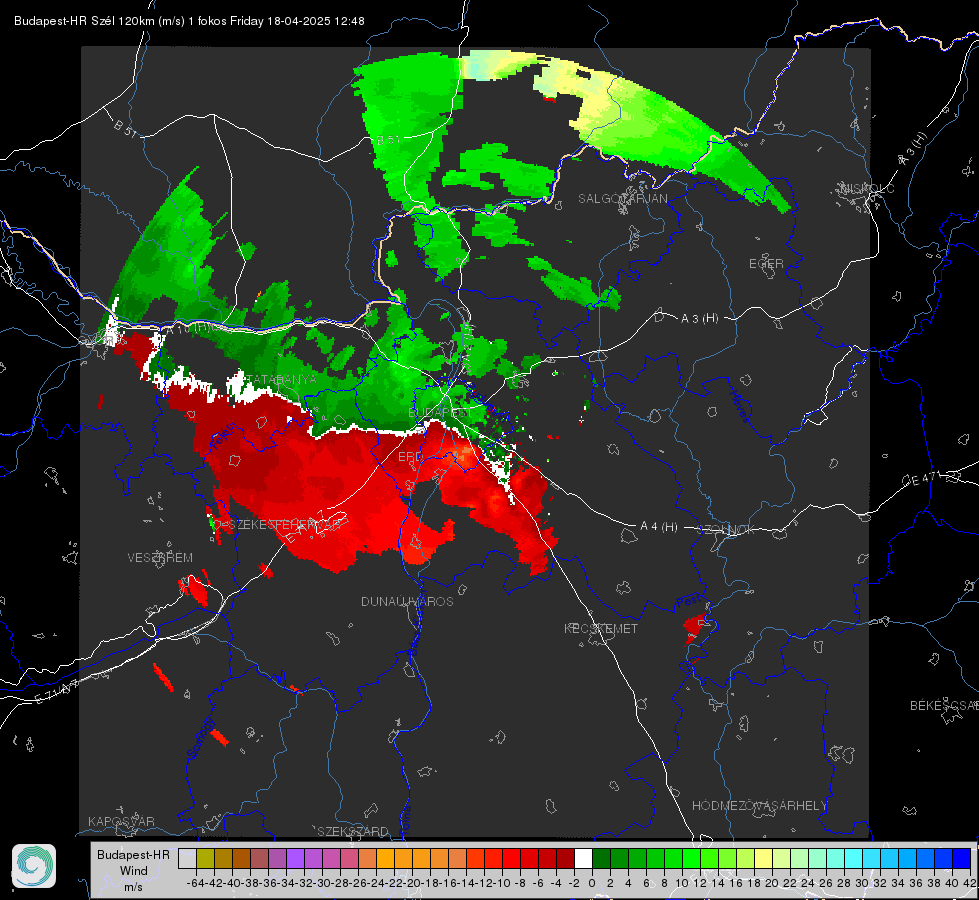Select the VESZPRÉM city label
The image size is (979, 900).
tap(160, 558)
